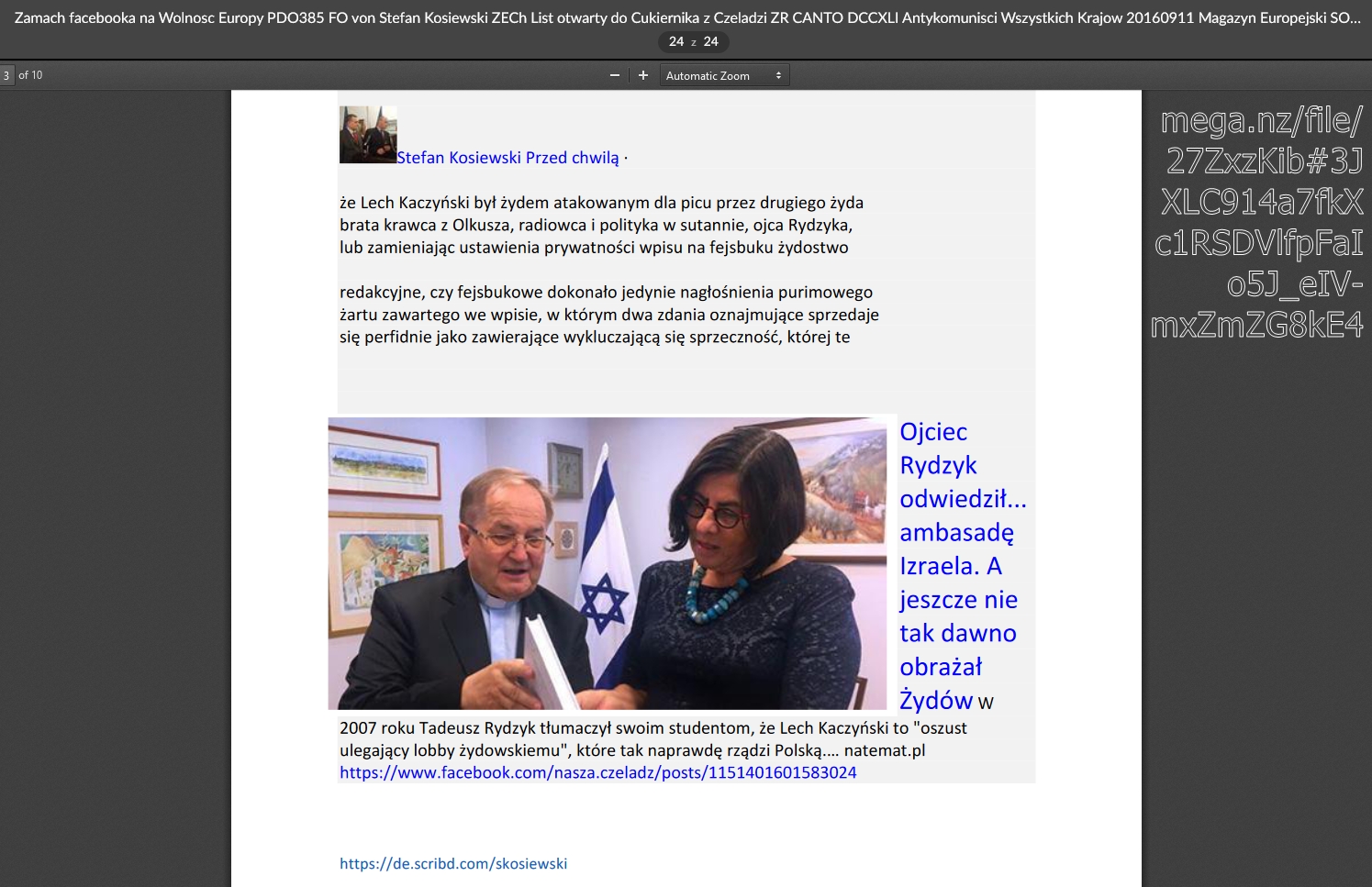This screenshot has height=887, width=1372.
Task: Open the facebook.com/nasza.czeladz post link
Action: [x=598, y=773]
